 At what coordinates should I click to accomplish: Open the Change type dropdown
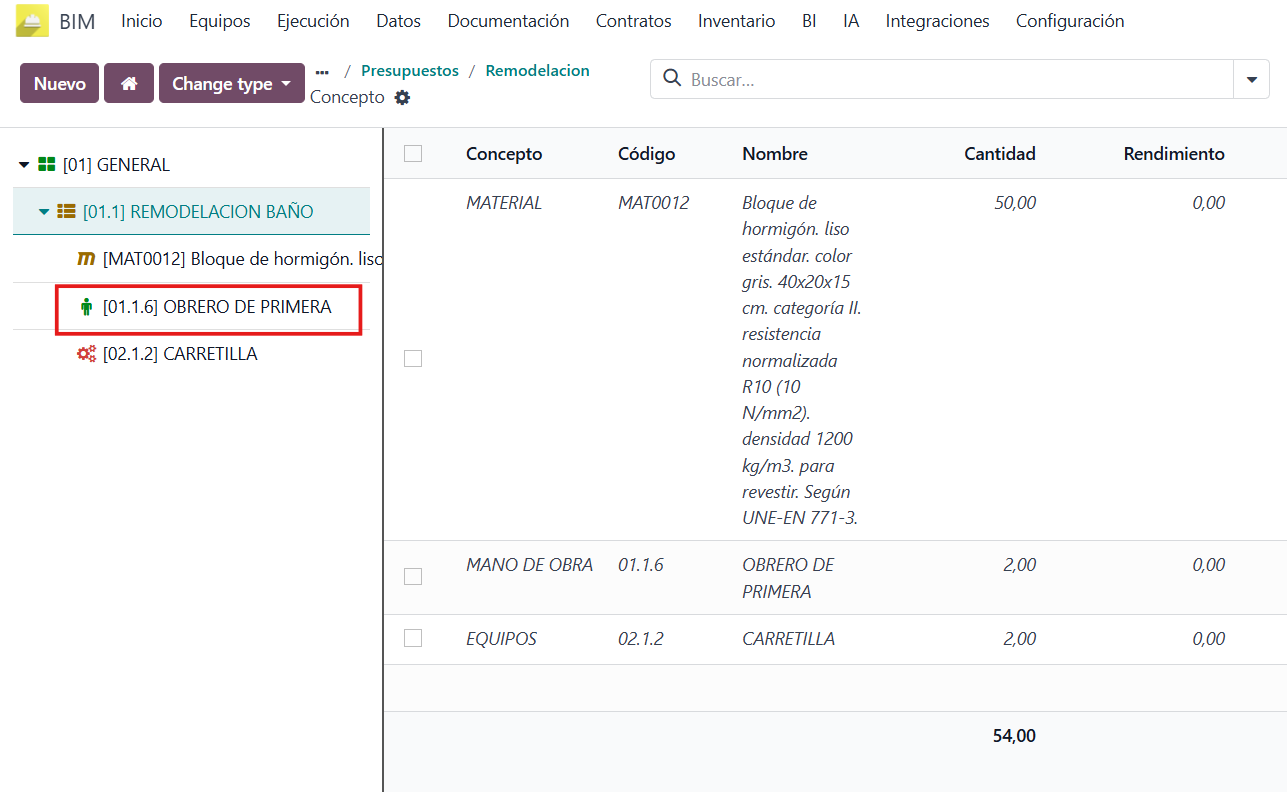coord(231,84)
